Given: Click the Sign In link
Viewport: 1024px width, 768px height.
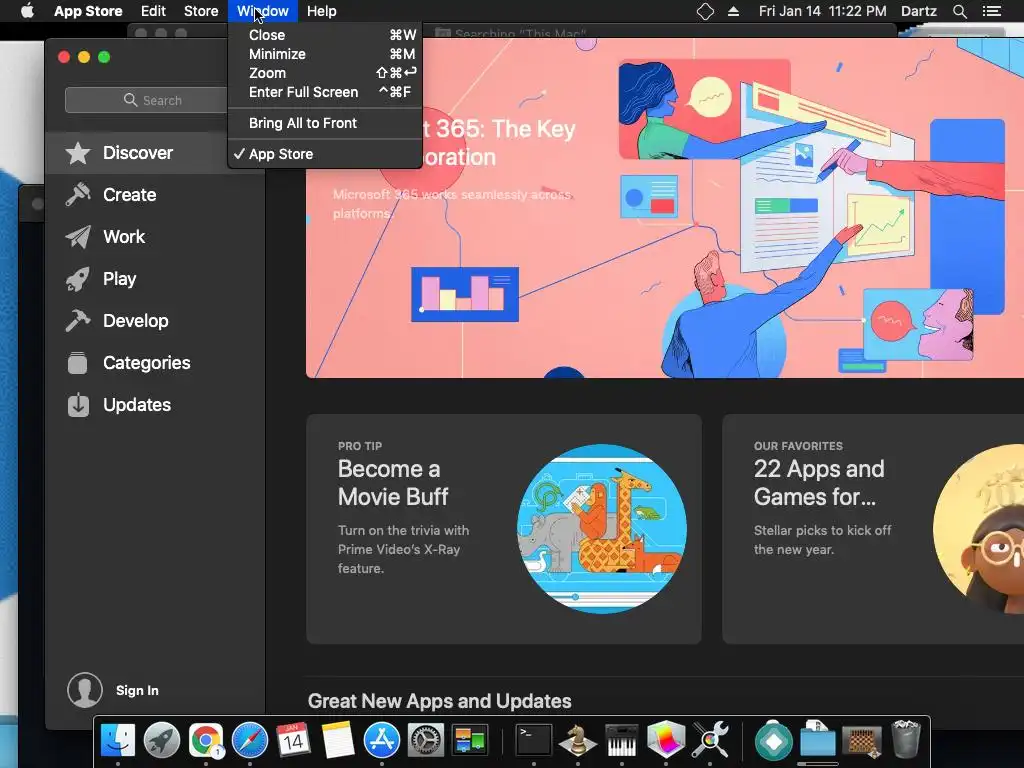Looking at the screenshot, I should click(x=137, y=690).
